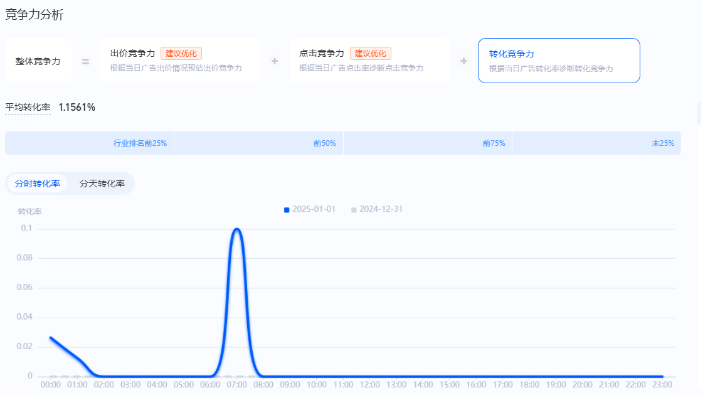This screenshot has width=701, height=395.
Task: Switch to 分天转化率 tab
Action: pyautogui.click(x=102, y=184)
